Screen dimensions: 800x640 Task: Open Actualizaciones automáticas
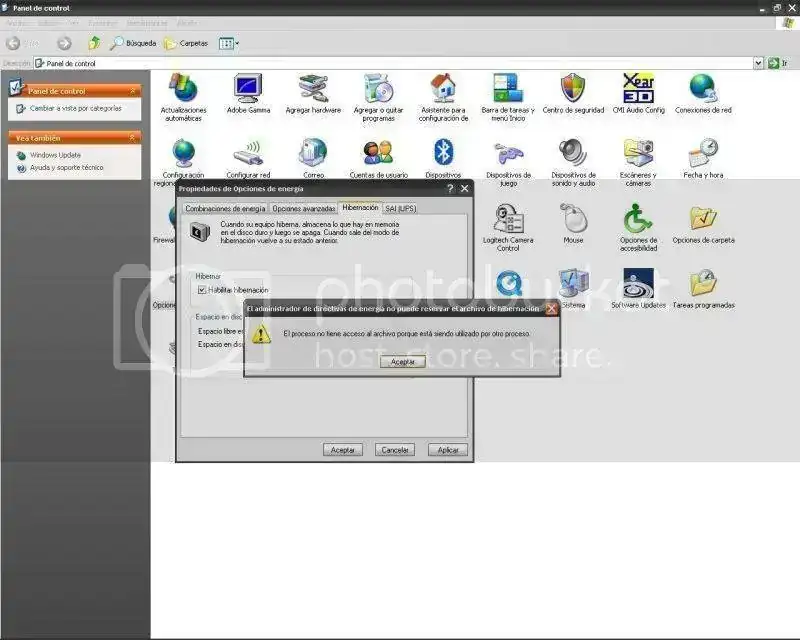pos(182,91)
